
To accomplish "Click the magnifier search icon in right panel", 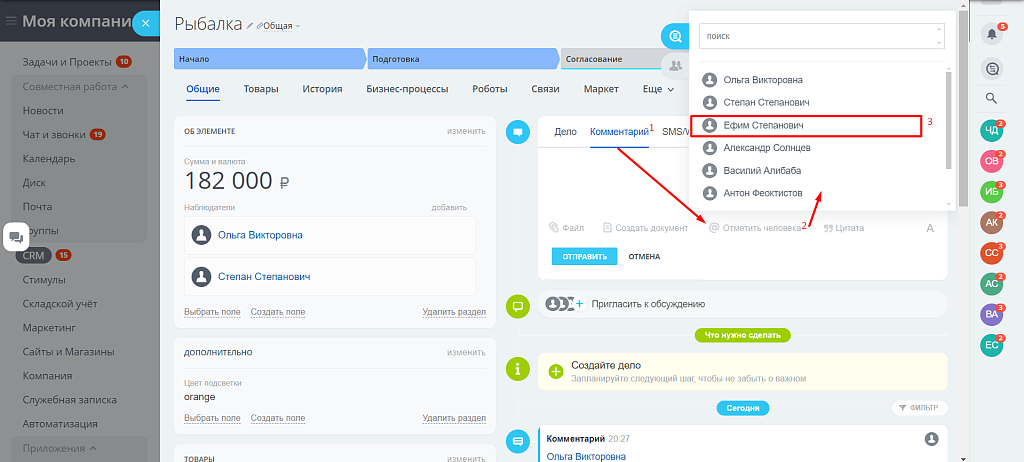I will [x=991, y=99].
